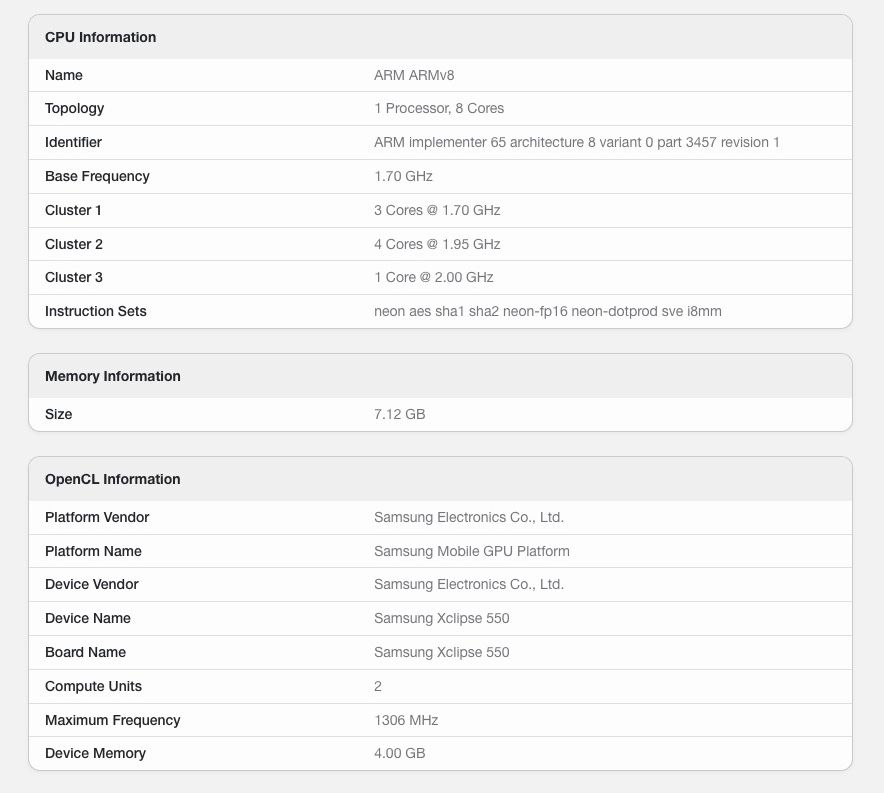Click the Device Vendor label

tap(91, 584)
